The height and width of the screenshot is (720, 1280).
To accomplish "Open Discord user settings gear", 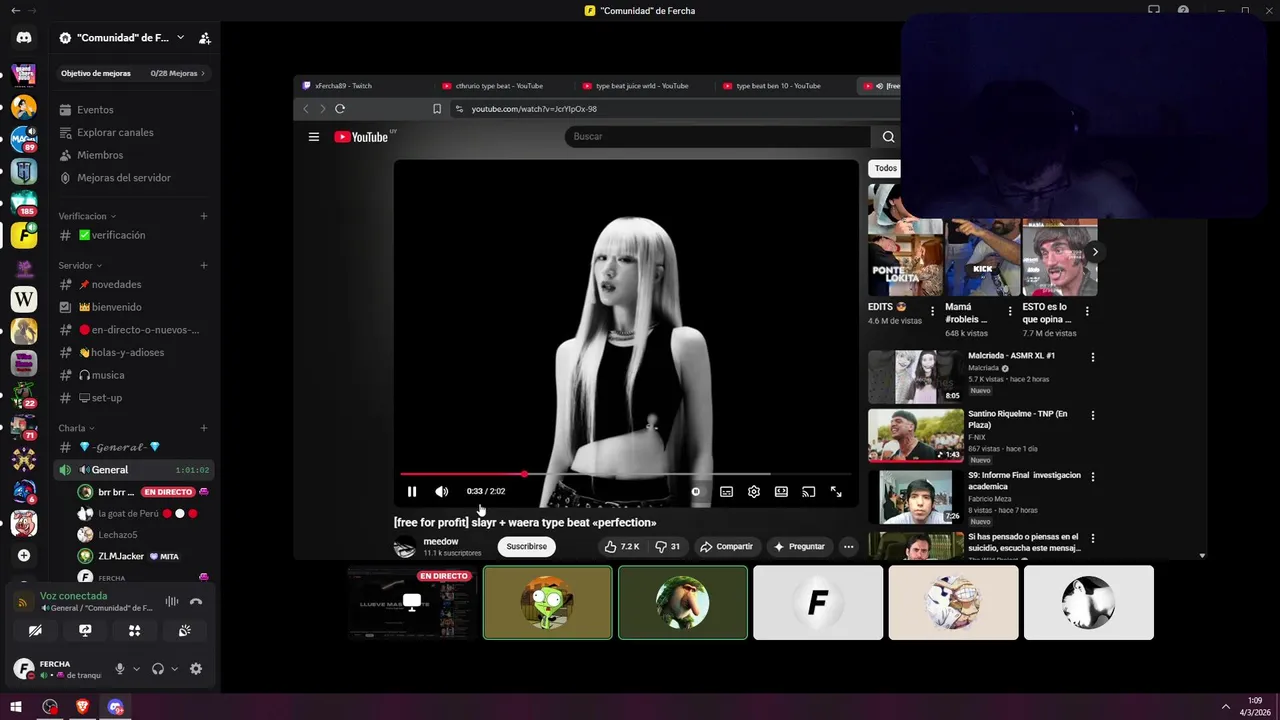I will point(196,669).
